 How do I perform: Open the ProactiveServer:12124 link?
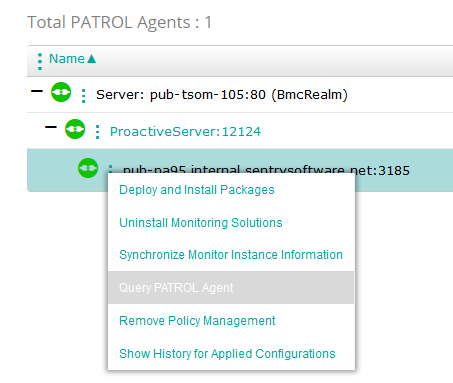(x=185, y=132)
